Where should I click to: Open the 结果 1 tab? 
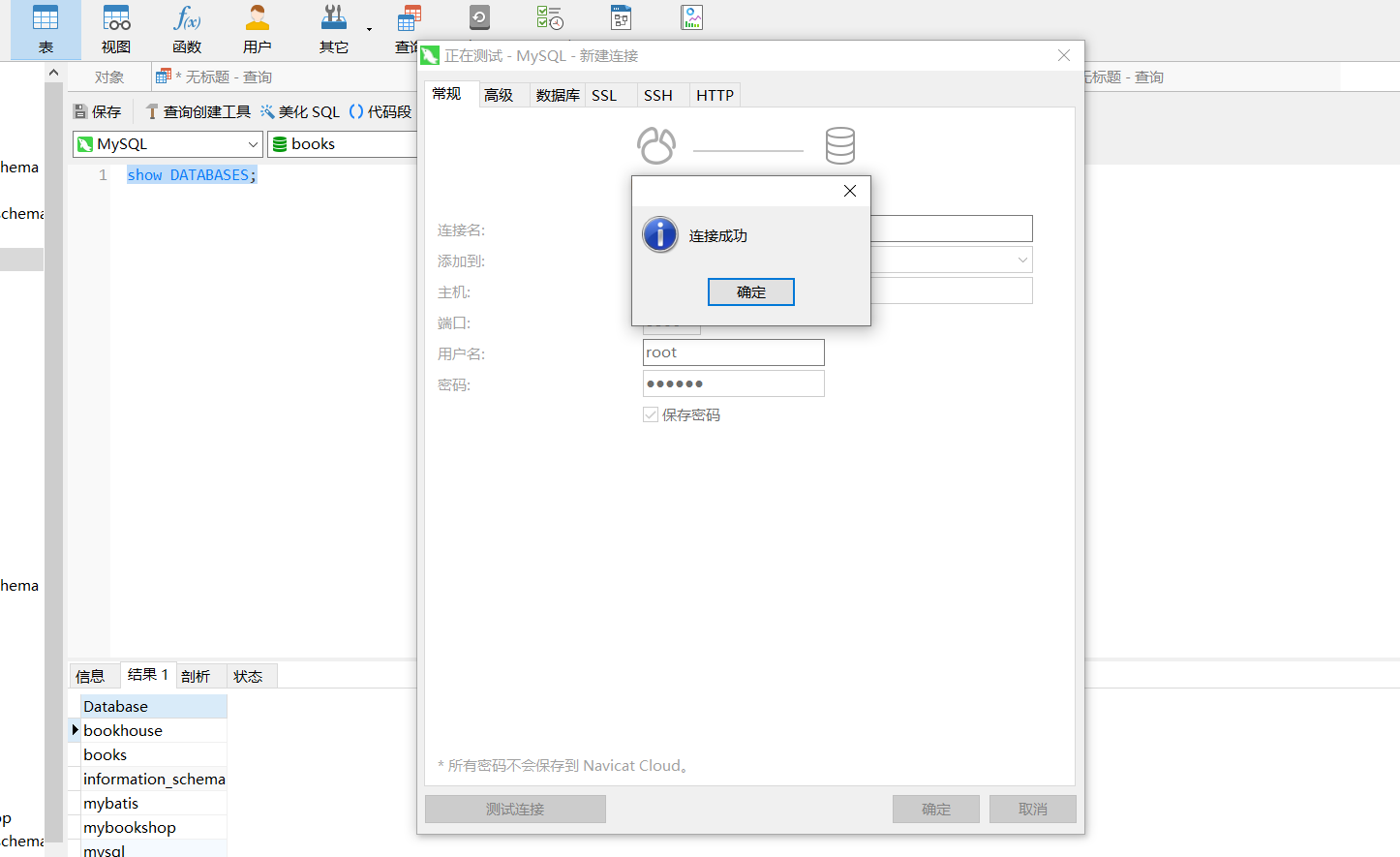coord(148,675)
